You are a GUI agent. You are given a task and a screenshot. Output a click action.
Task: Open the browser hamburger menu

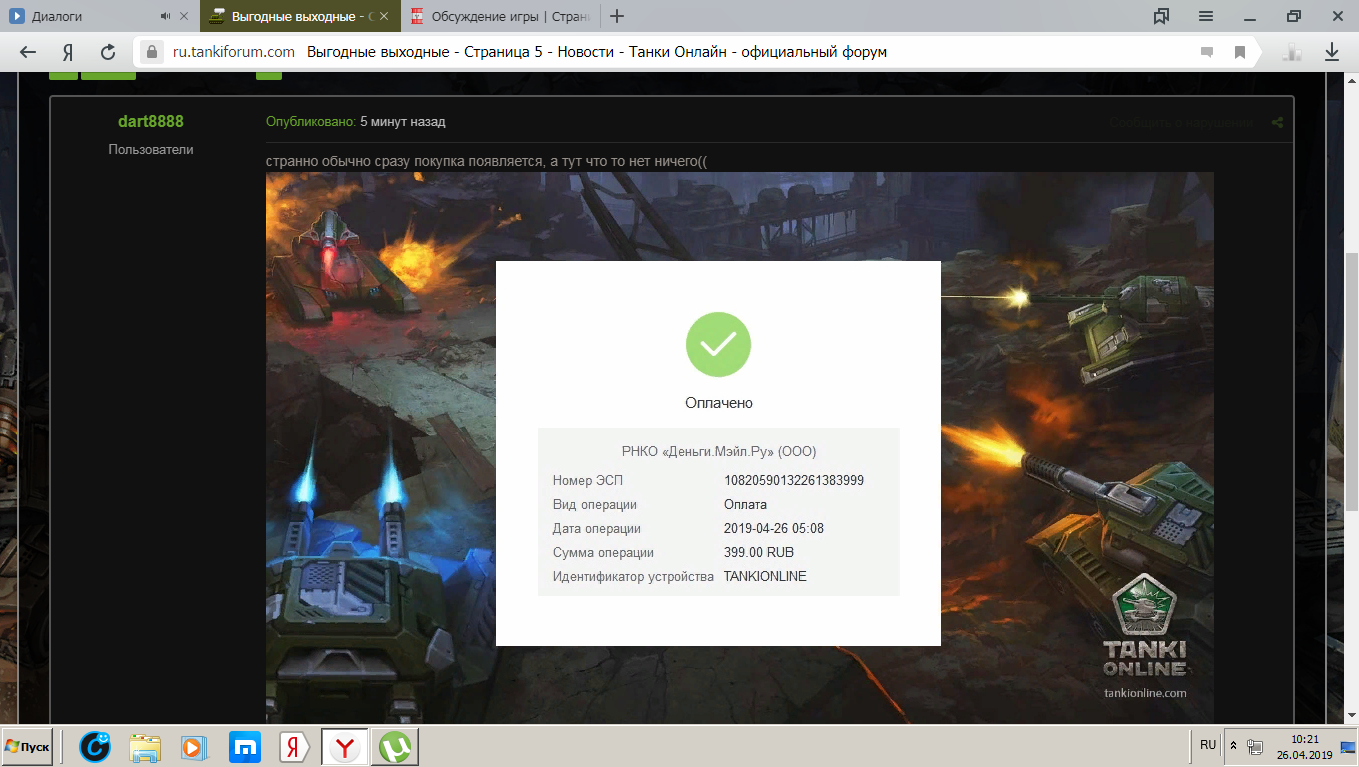pyautogui.click(x=1206, y=16)
